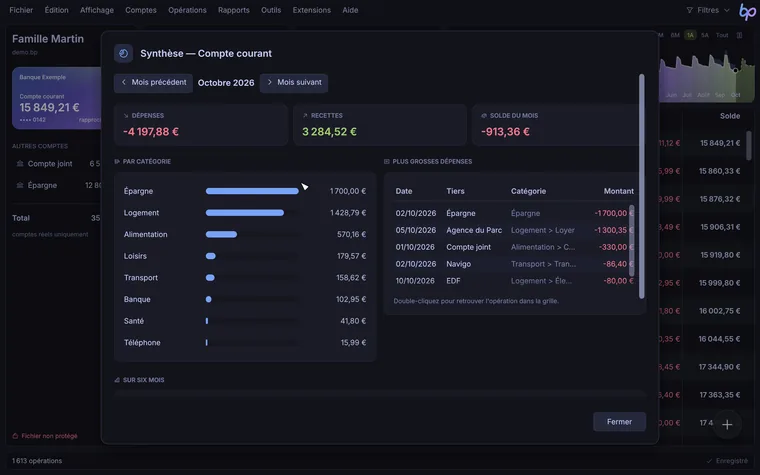Switch chart period to 5A
This screenshot has width=760, height=475.
705,35
